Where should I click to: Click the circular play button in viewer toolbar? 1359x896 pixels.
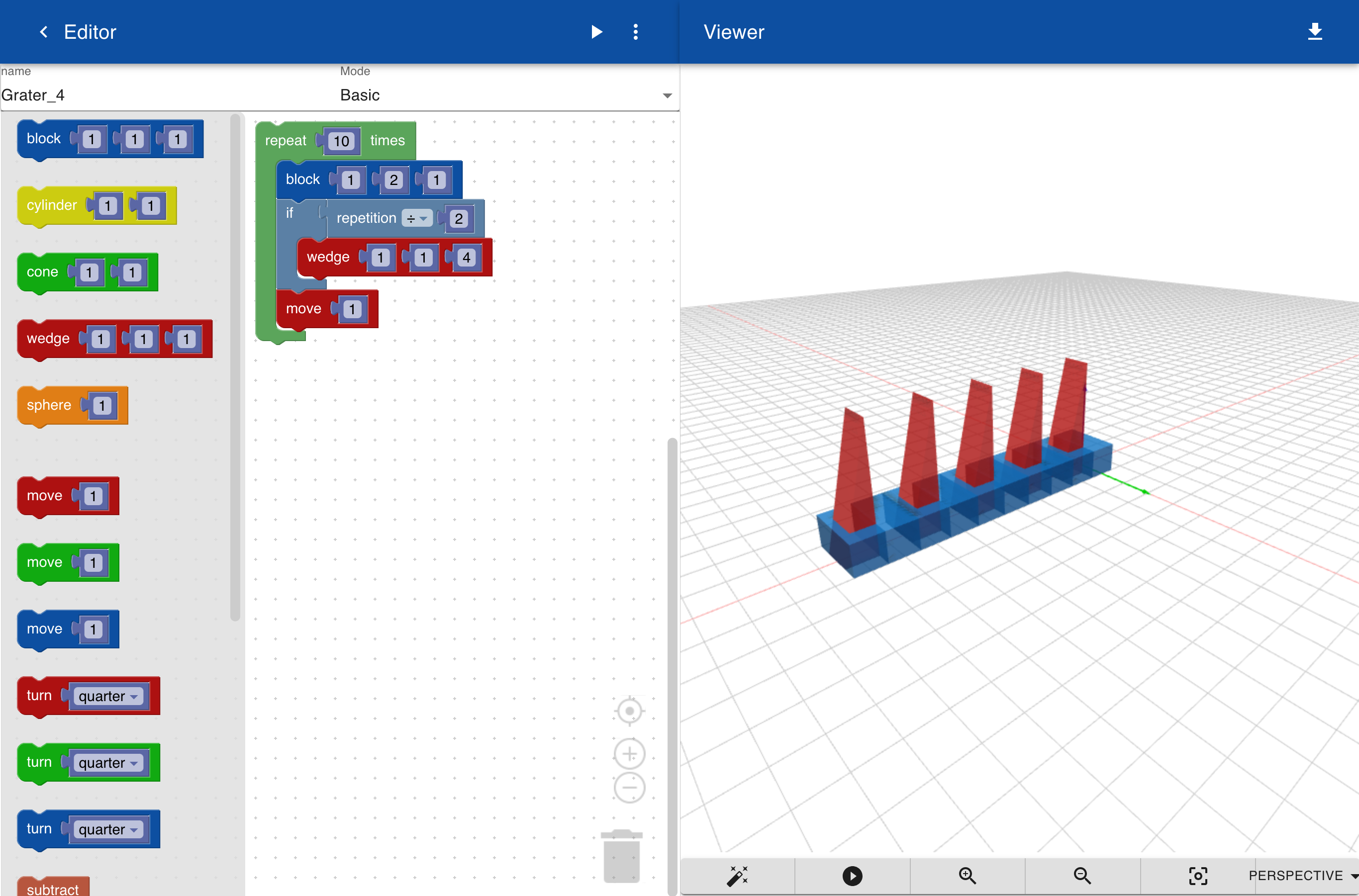coord(852,876)
